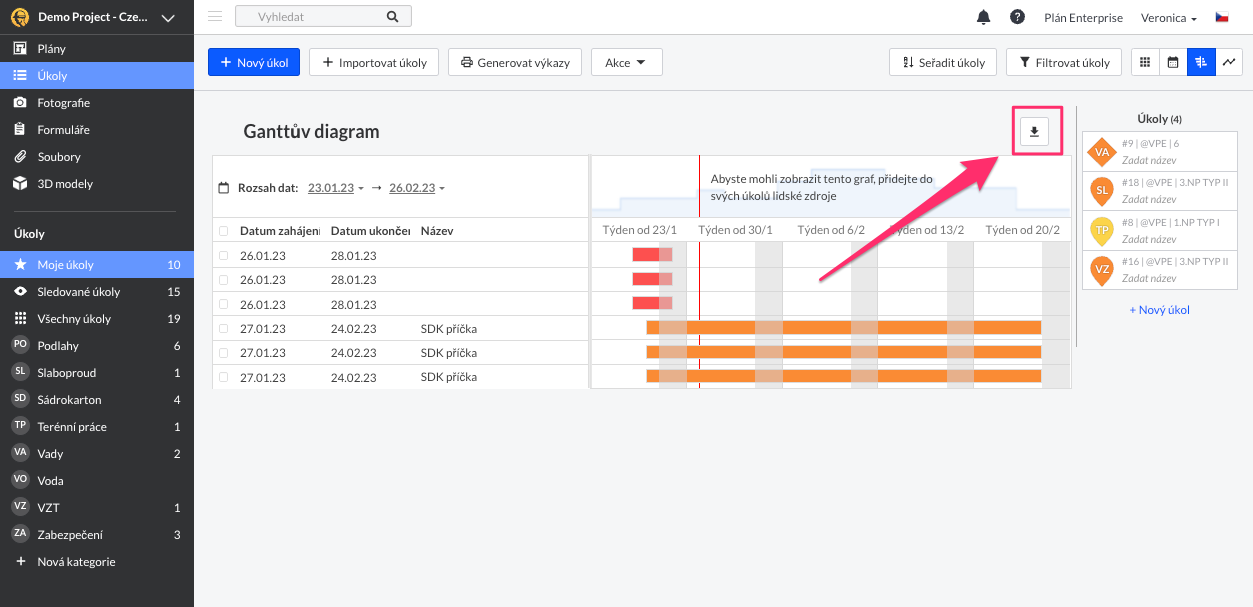The image size is (1253, 607).
Task: Click the plus icon for Nová kategorie
Action: point(19,562)
